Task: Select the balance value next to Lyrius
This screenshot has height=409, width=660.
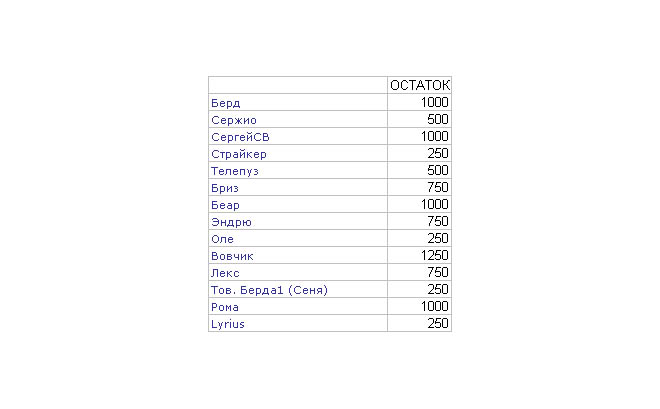Action: [438, 324]
